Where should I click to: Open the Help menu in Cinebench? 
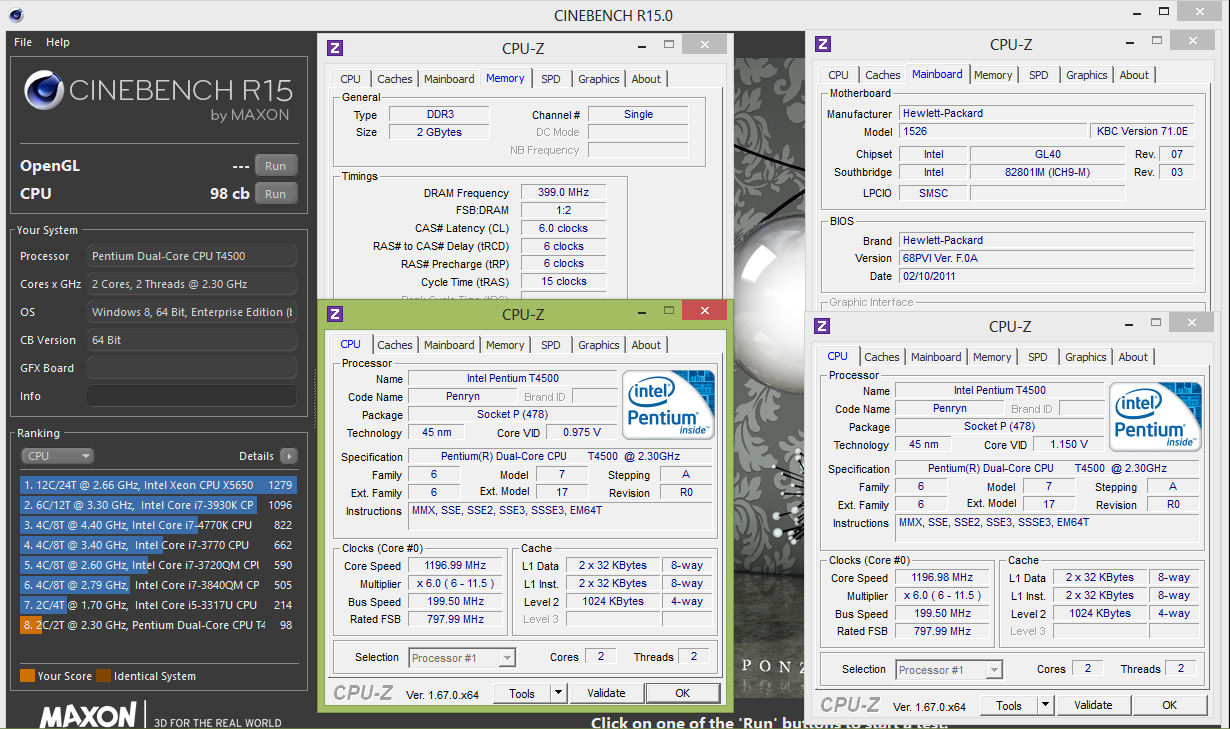[x=58, y=42]
